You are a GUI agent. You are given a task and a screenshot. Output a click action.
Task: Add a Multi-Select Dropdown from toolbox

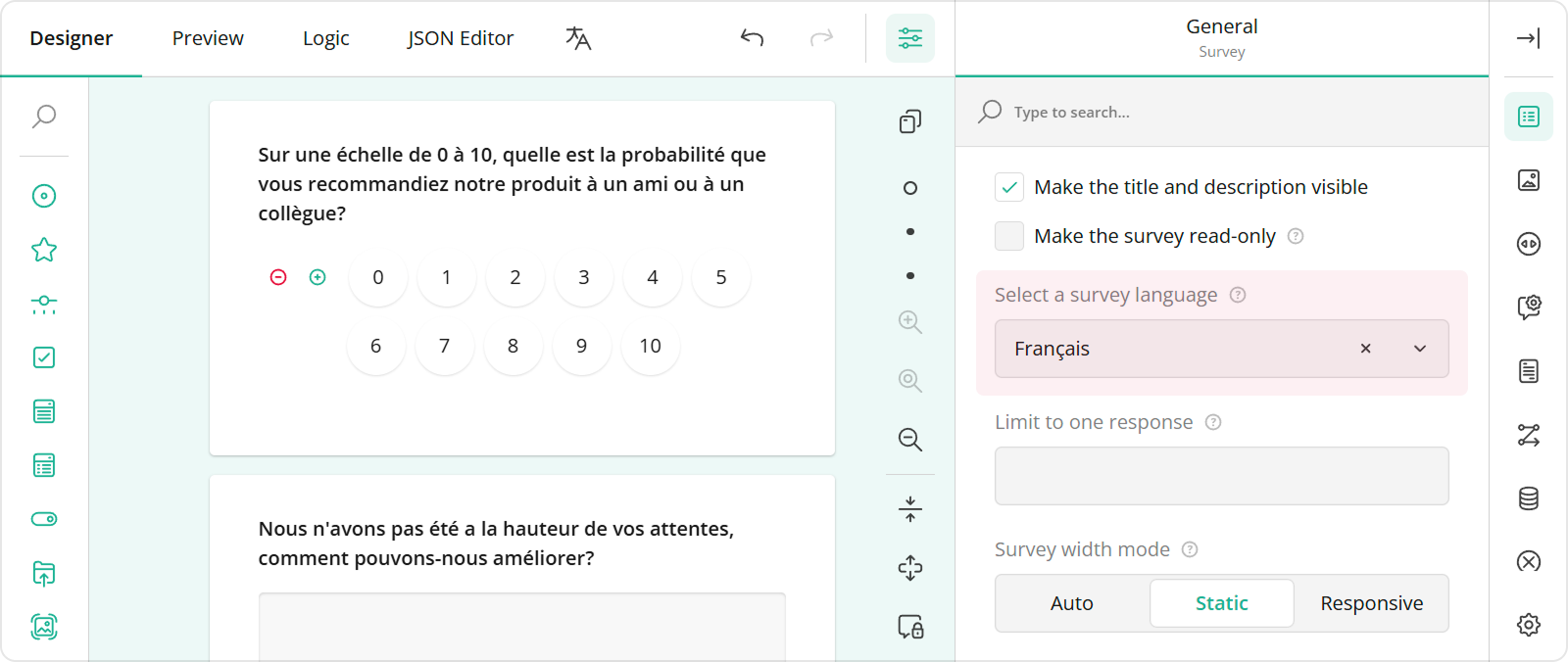tap(44, 465)
